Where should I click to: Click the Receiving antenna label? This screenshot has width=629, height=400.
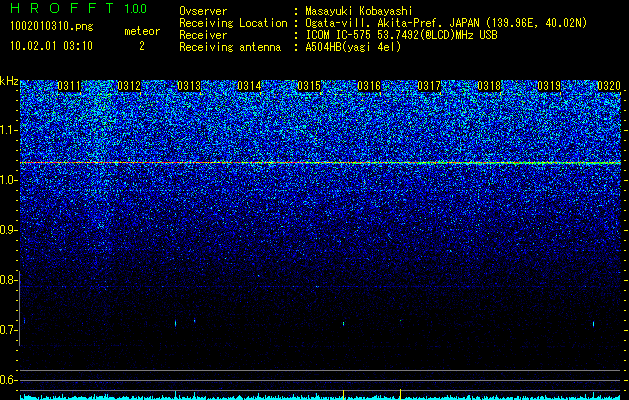pos(230,47)
